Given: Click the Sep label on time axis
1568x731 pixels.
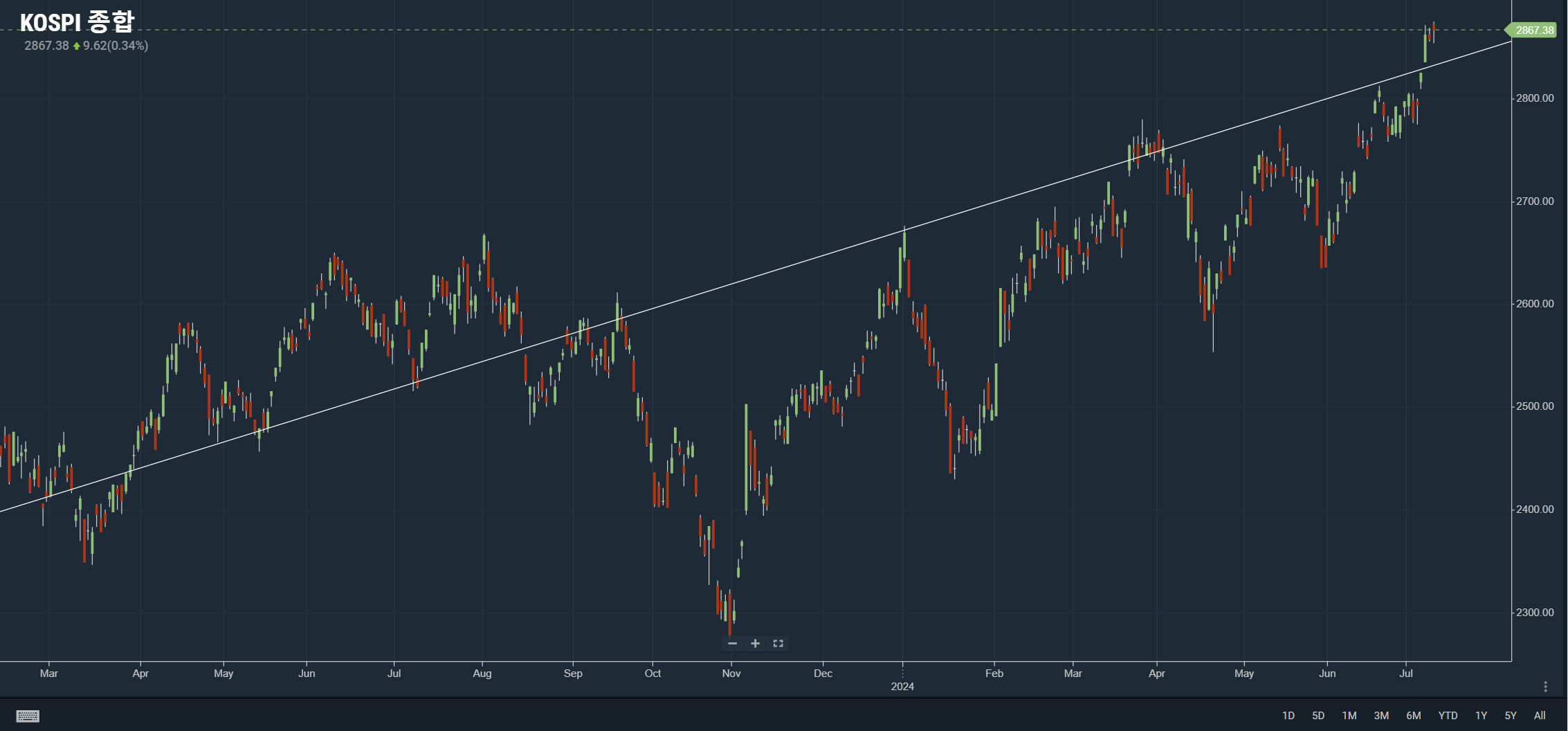Looking at the screenshot, I should (x=573, y=674).
